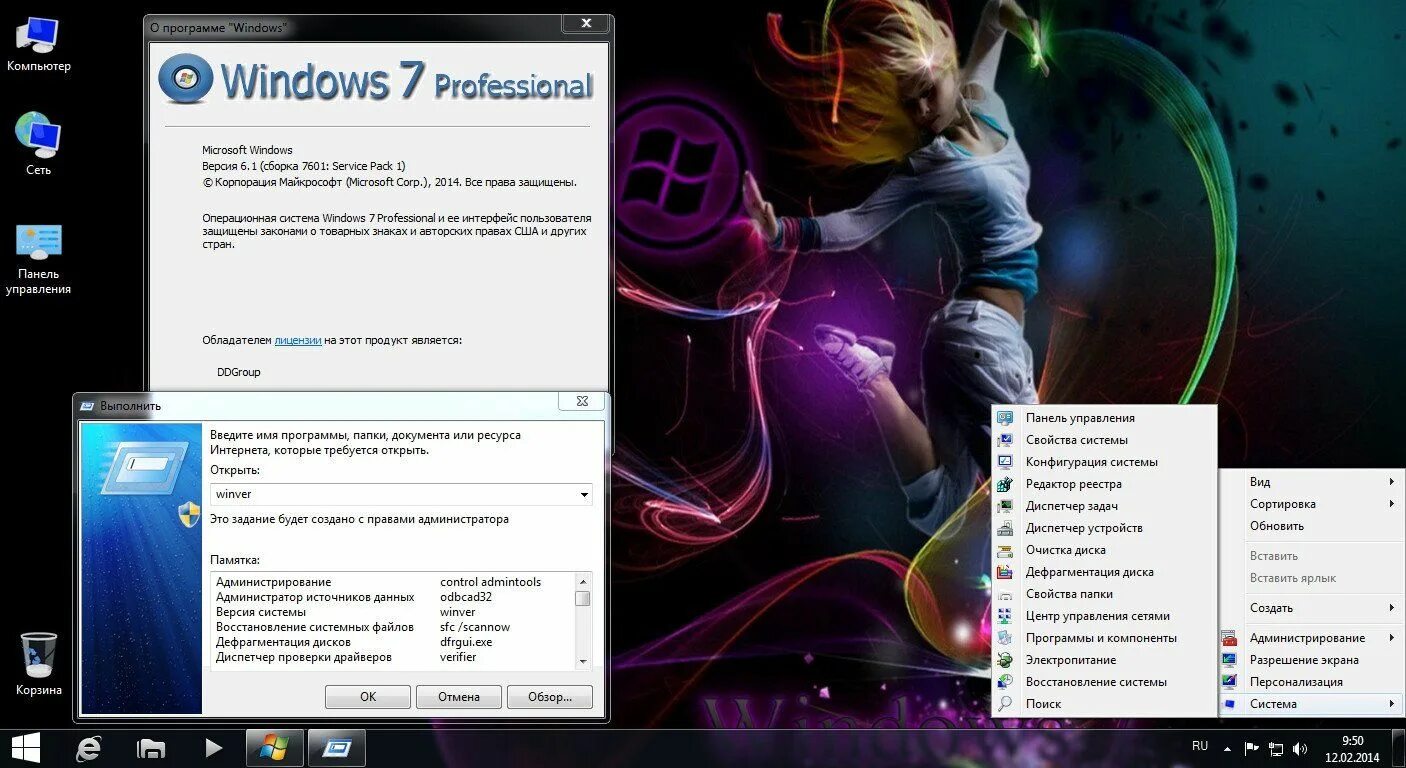Click the Свойства папки menu entry
This screenshot has height=768, width=1406.
[1104, 594]
